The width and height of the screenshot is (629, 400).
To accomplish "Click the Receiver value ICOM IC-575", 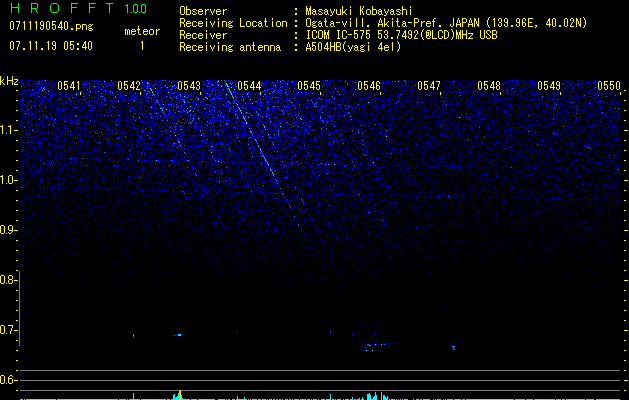I will [339, 35].
